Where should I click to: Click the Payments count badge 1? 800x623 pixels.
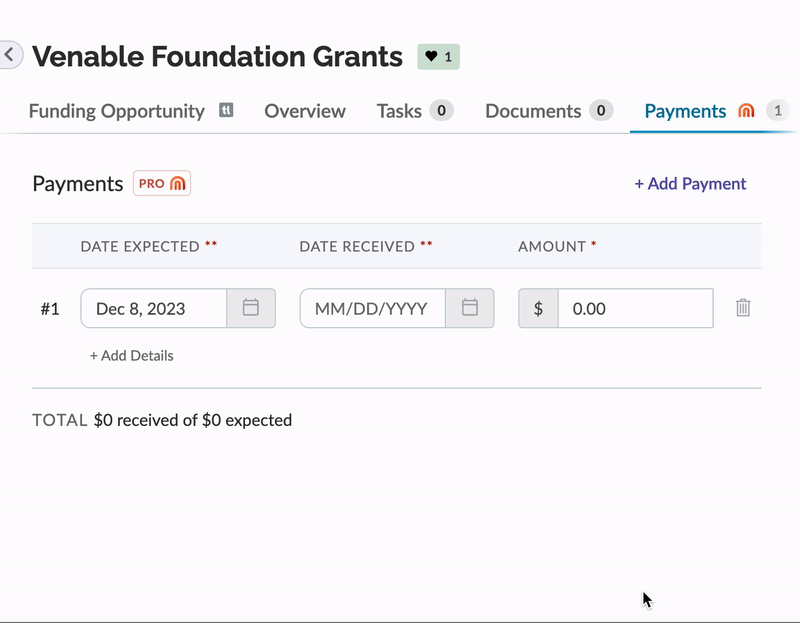tap(778, 111)
